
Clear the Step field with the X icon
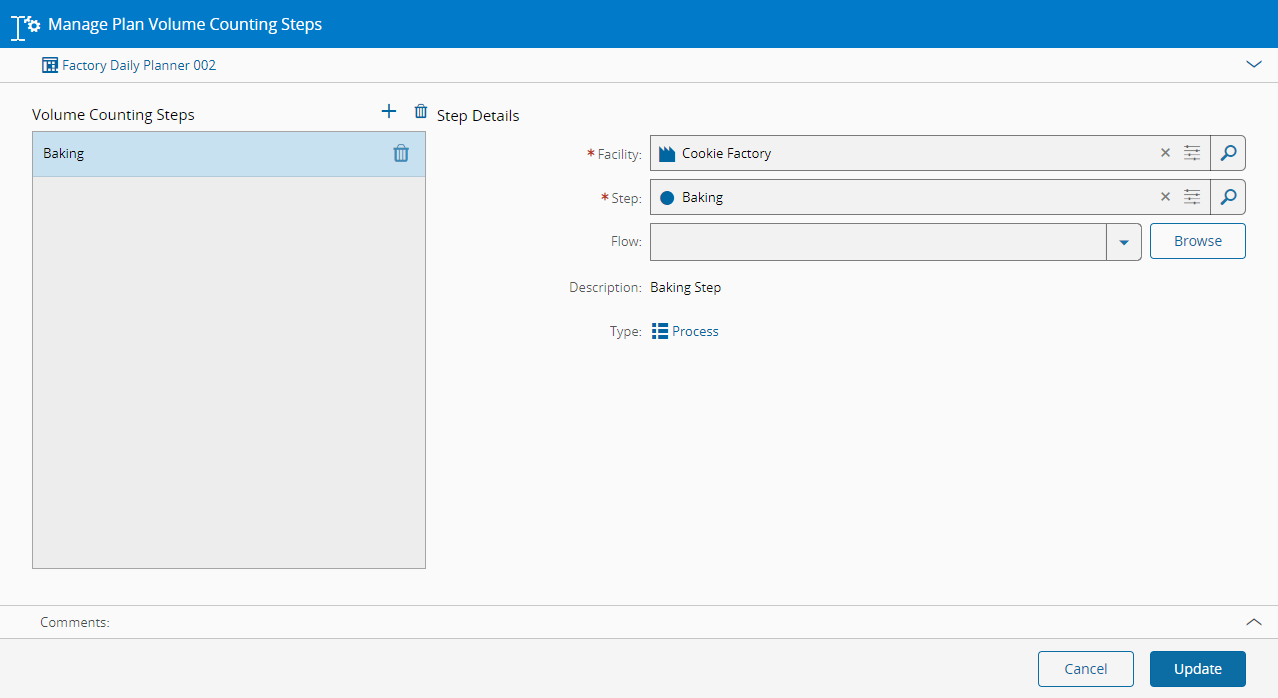[1165, 197]
